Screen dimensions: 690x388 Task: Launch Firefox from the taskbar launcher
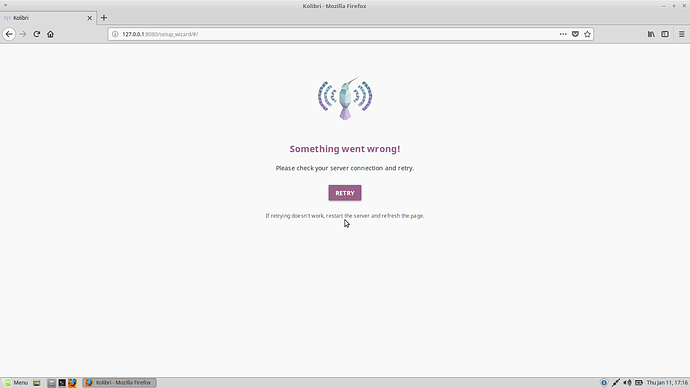pos(72,383)
